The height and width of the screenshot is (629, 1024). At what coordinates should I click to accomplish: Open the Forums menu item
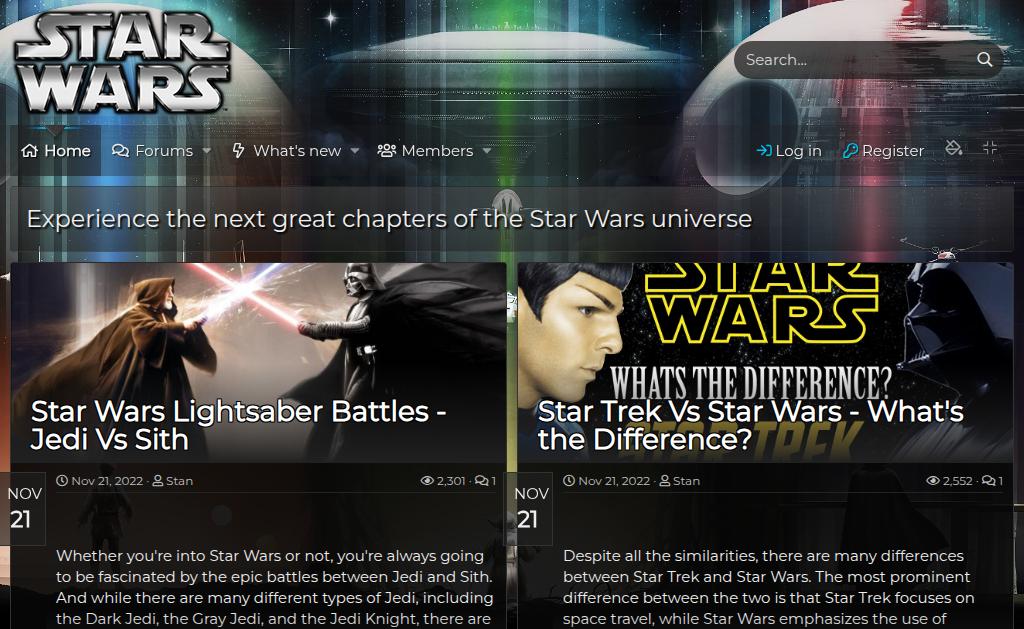[x=153, y=151]
